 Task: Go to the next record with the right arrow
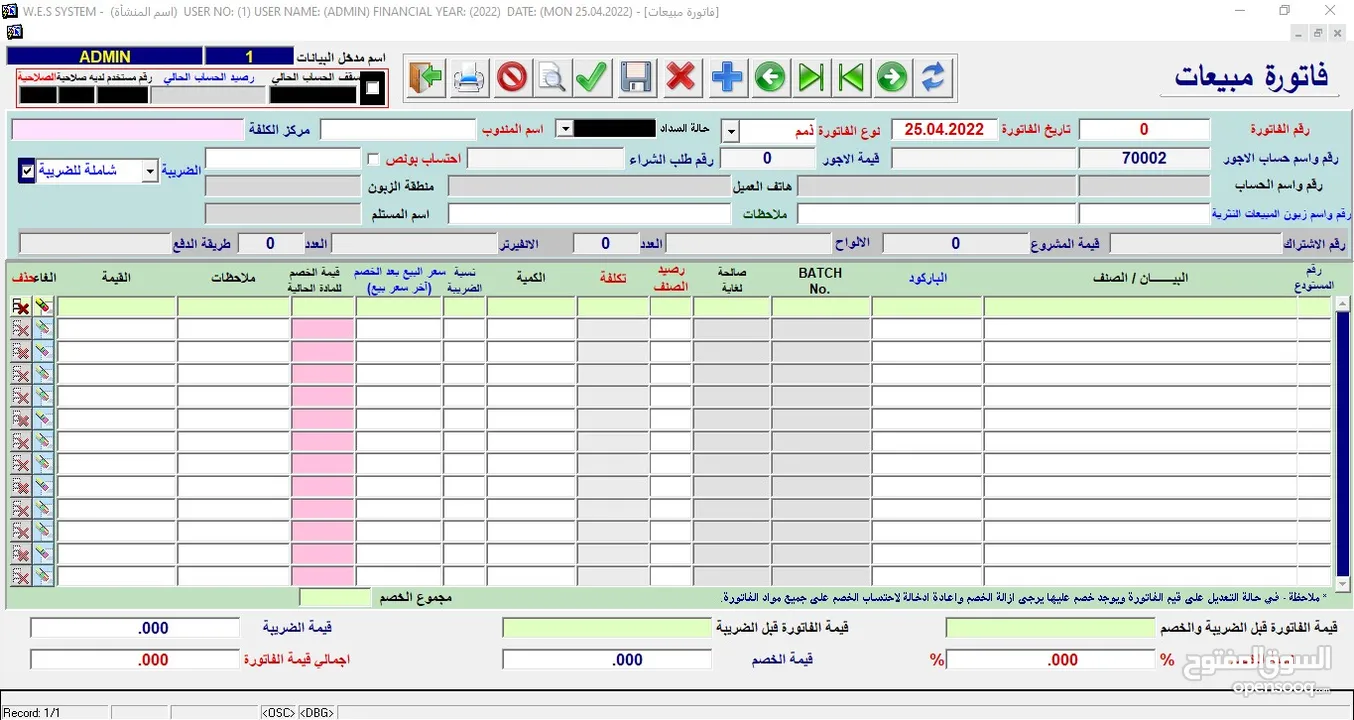click(x=892, y=78)
